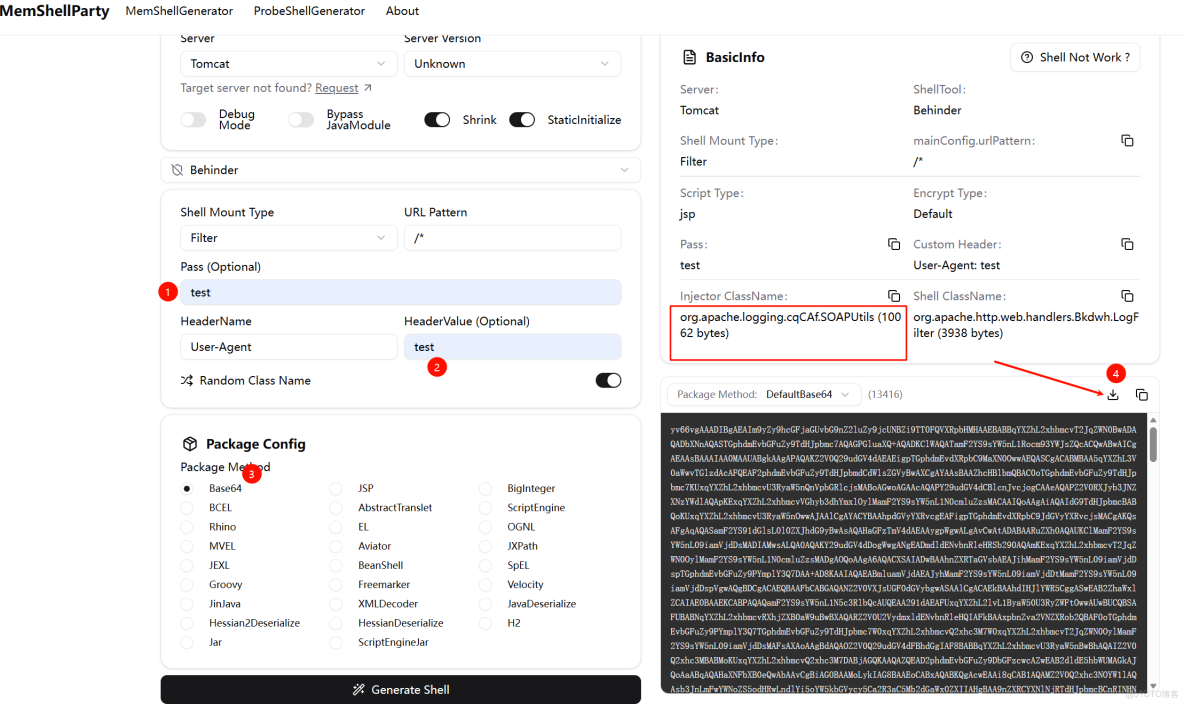Copy the Custom Header value
The image size is (1184, 704).
pos(1127,245)
